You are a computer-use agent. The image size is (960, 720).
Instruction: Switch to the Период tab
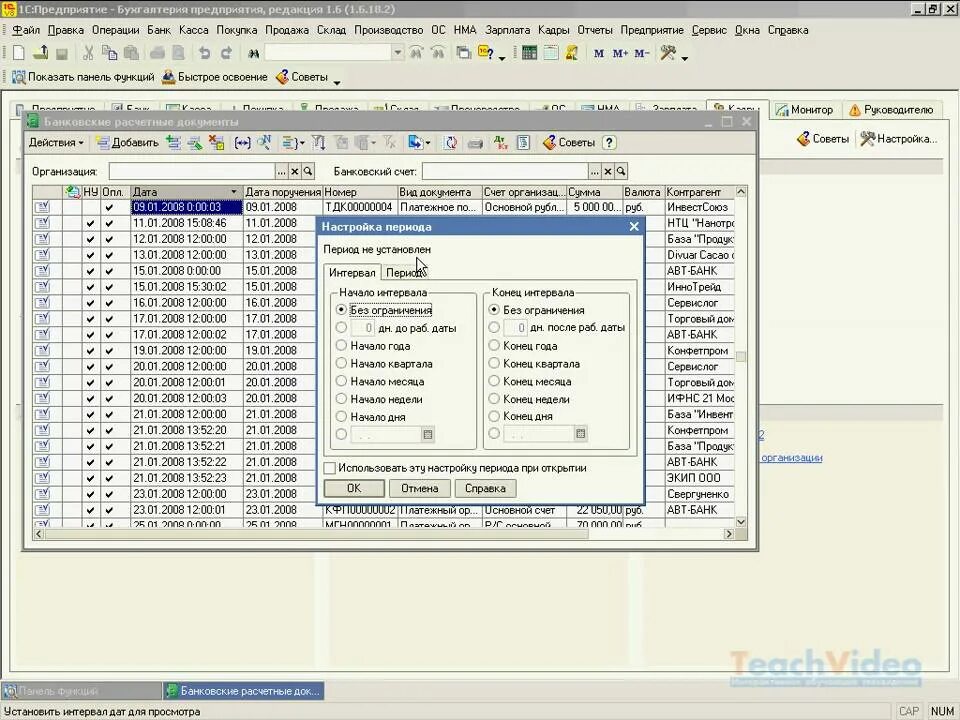pos(404,273)
